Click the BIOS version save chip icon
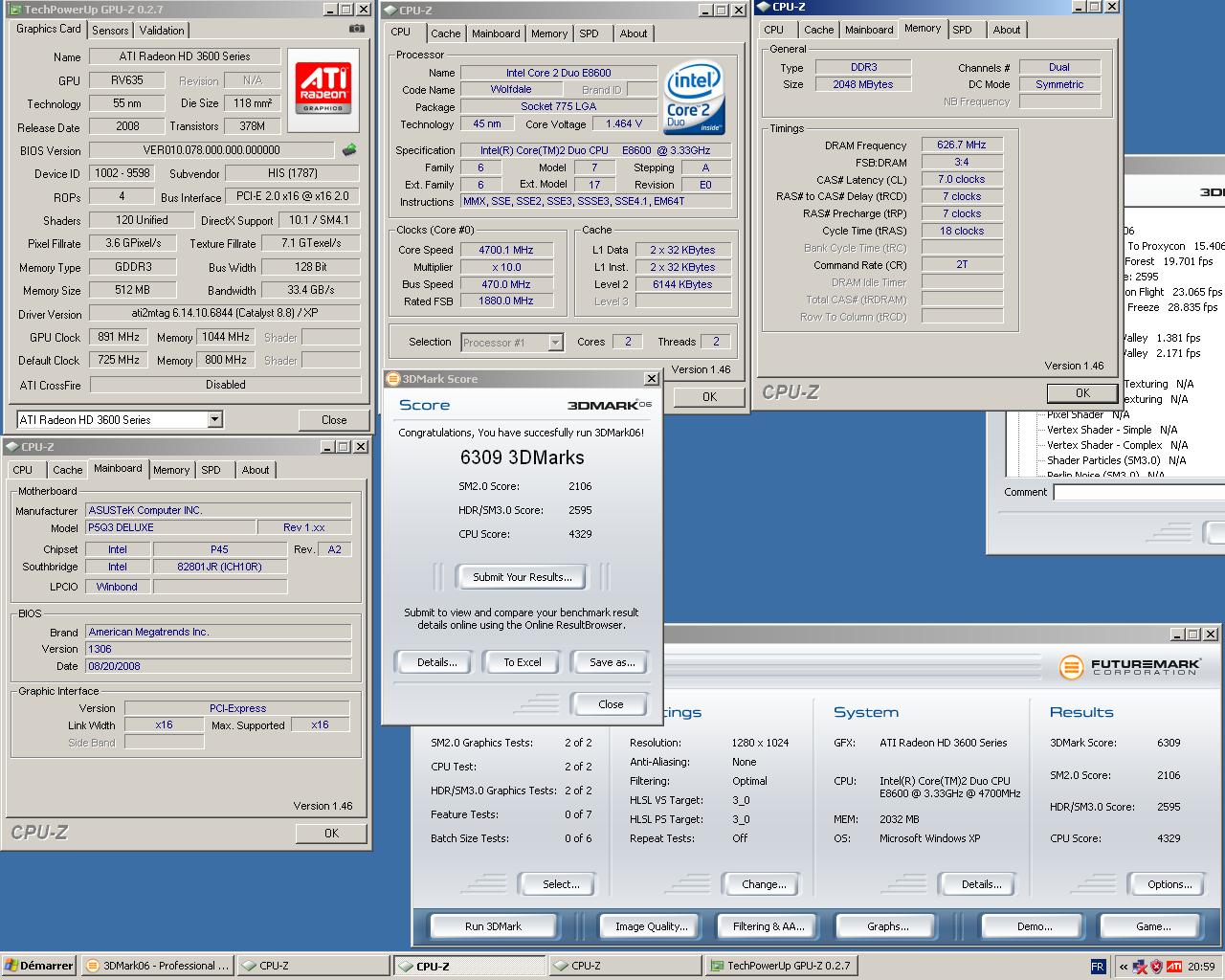The image size is (1225, 980). pyautogui.click(x=350, y=149)
